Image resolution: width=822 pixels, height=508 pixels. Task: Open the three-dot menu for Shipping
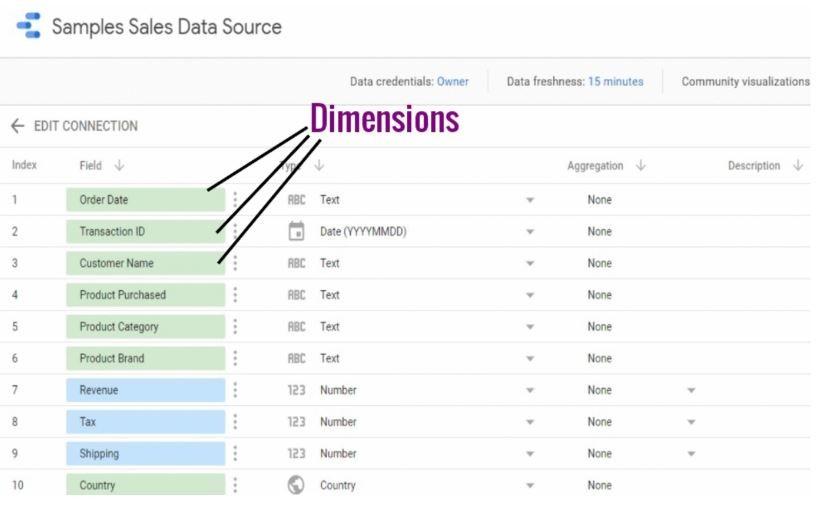point(235,453)
